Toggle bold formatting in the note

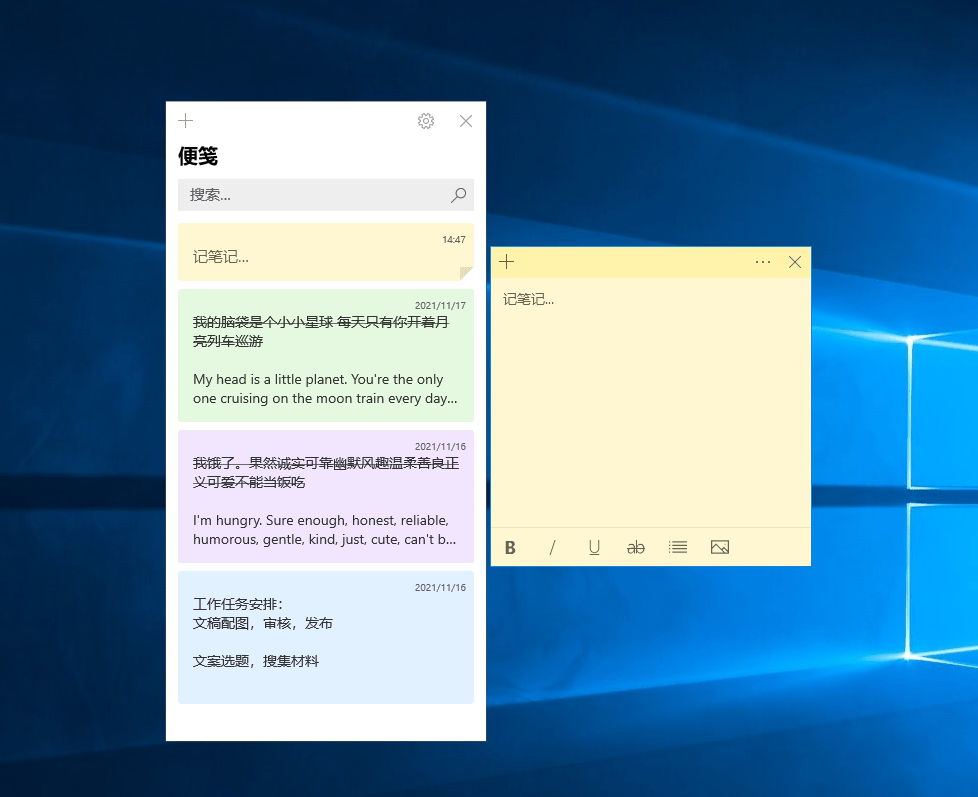[510, 547]
